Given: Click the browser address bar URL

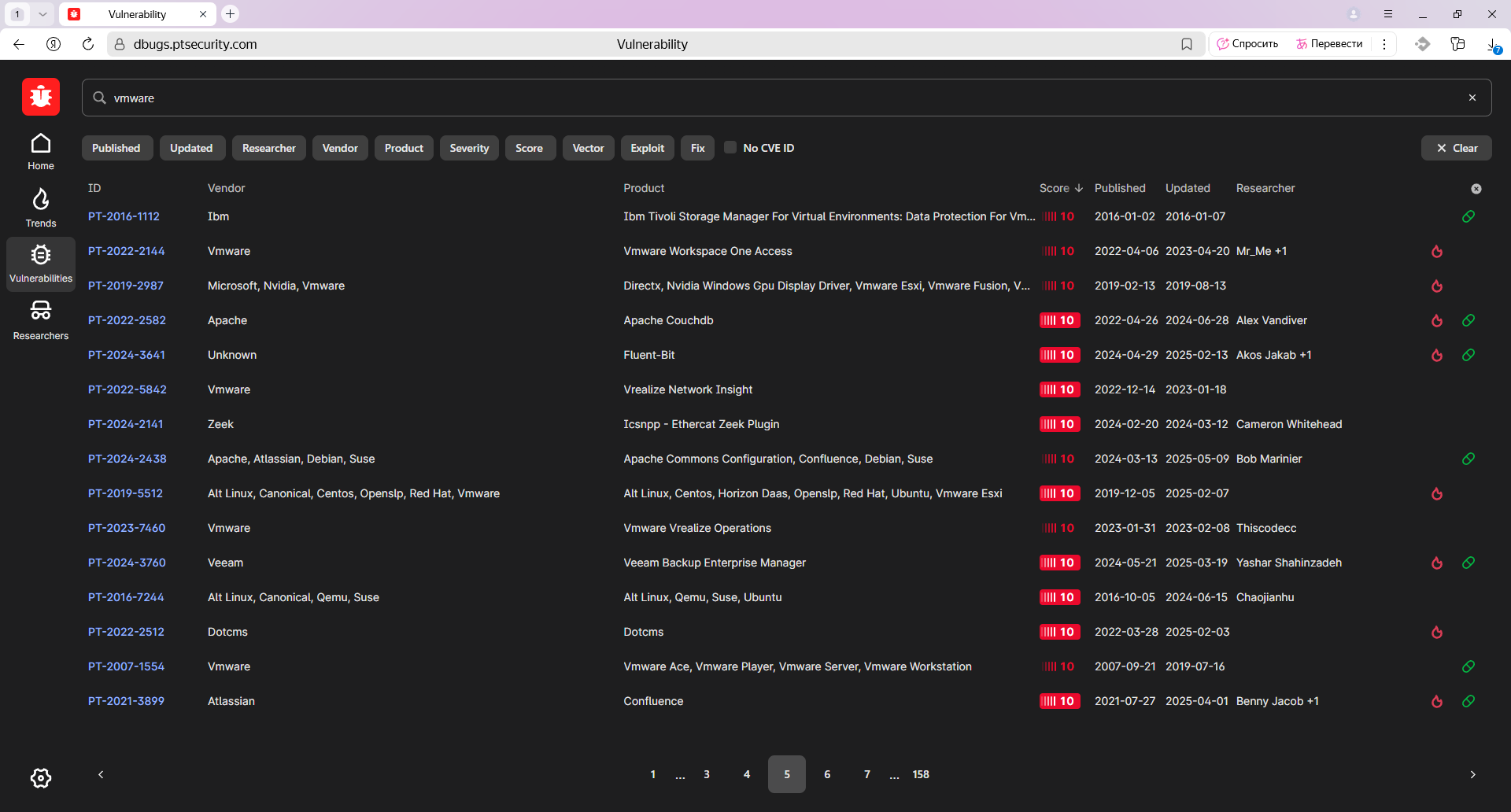Looking at the screenshot, I should tap(195, 44).
